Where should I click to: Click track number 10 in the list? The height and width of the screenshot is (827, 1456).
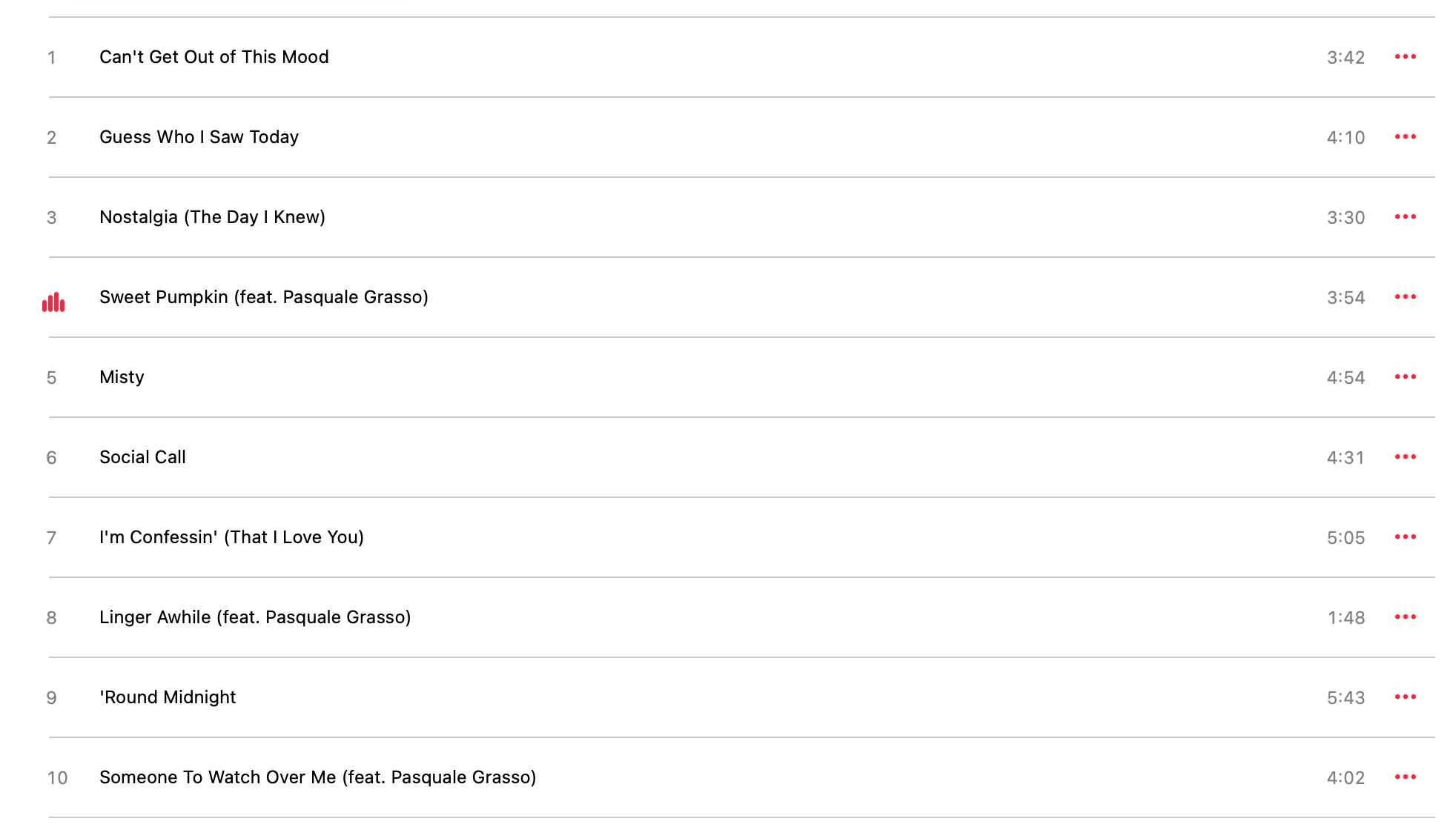tap(57, 778)
